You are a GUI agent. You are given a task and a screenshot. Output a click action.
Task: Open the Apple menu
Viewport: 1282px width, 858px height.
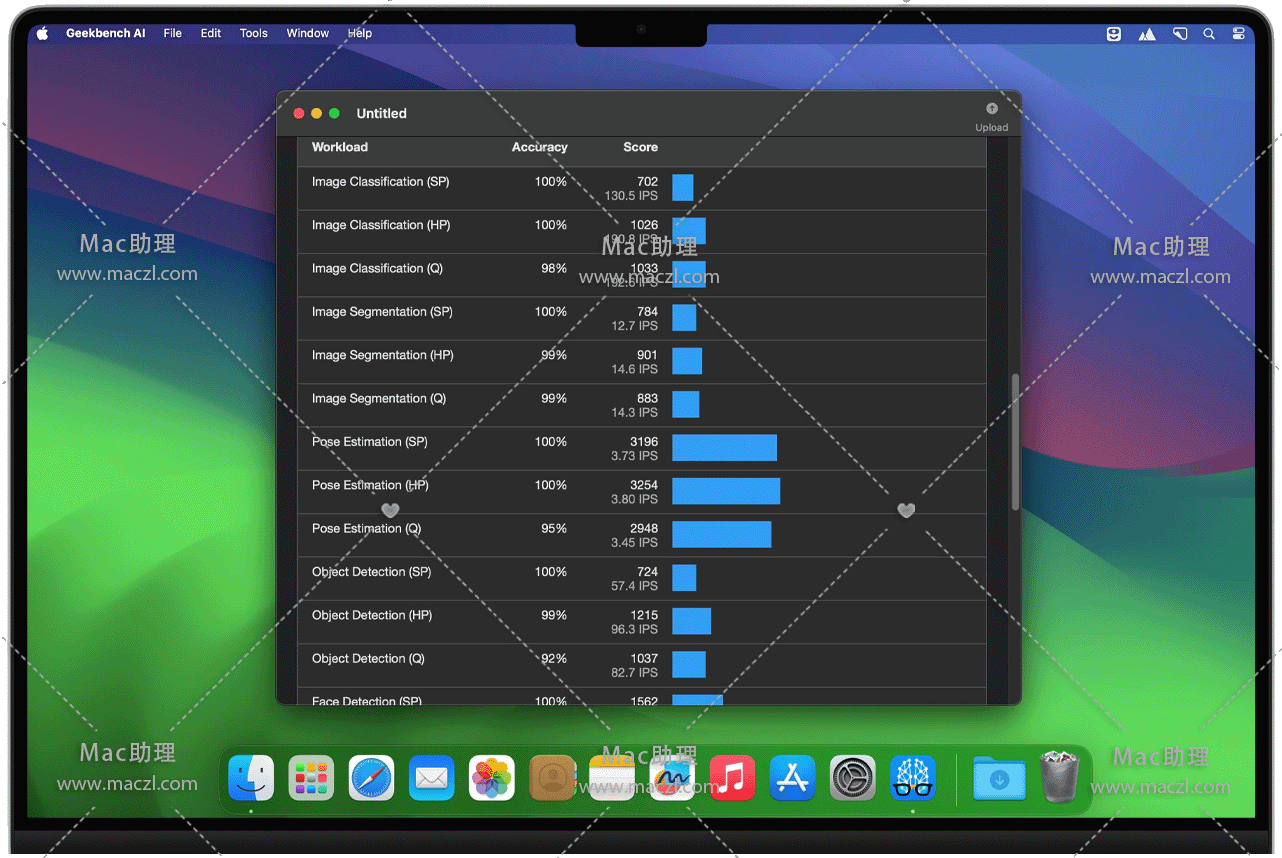(x=42, y=33)
